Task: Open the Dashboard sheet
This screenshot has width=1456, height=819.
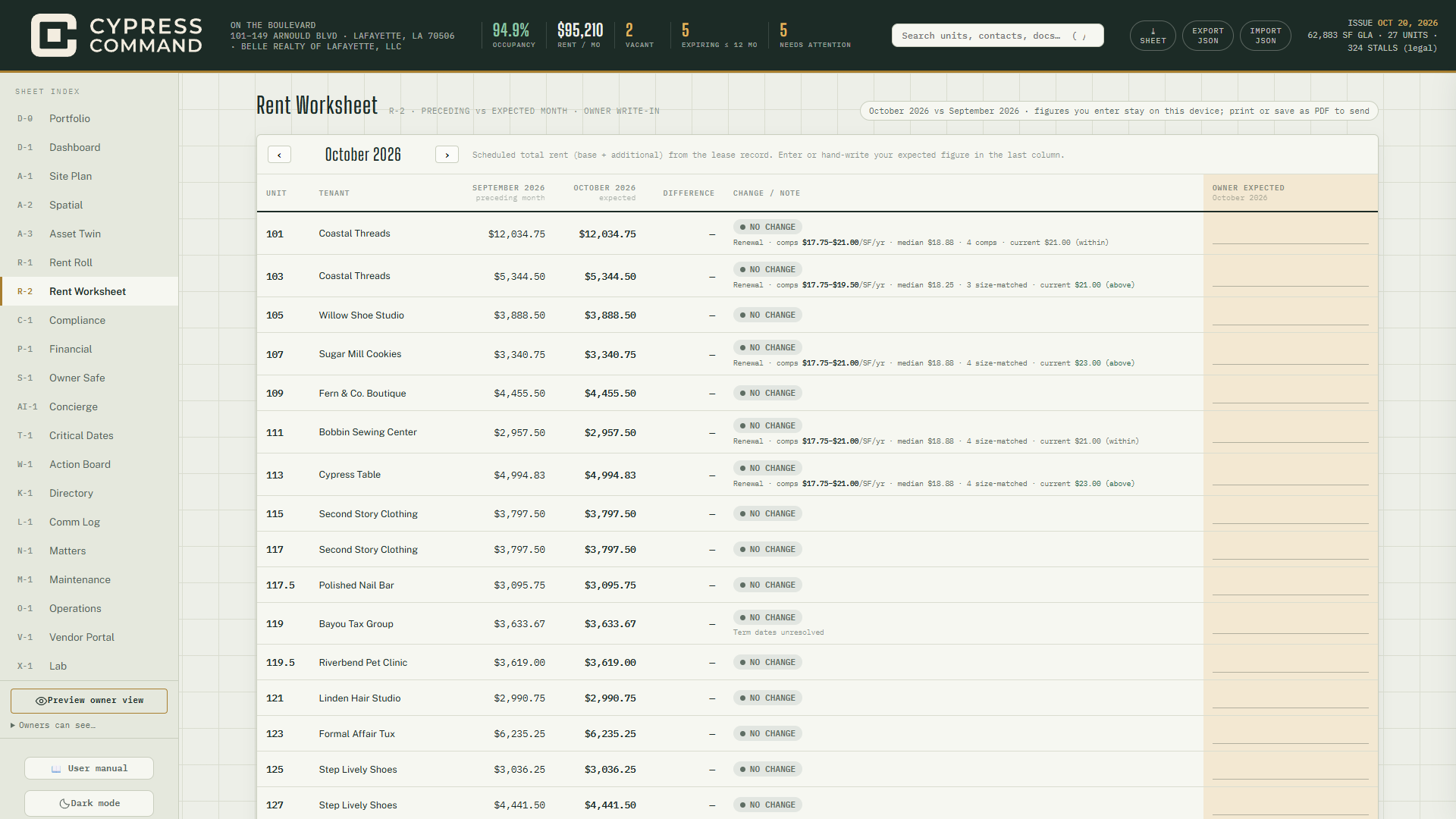Action: point(89,147)
